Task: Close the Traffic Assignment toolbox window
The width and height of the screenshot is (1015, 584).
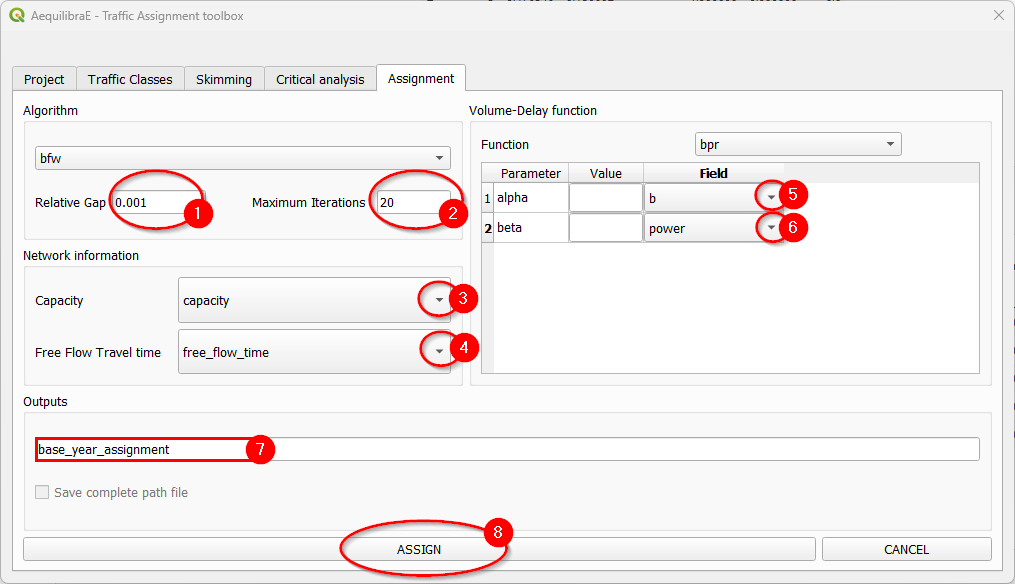Action: [997, 15]
